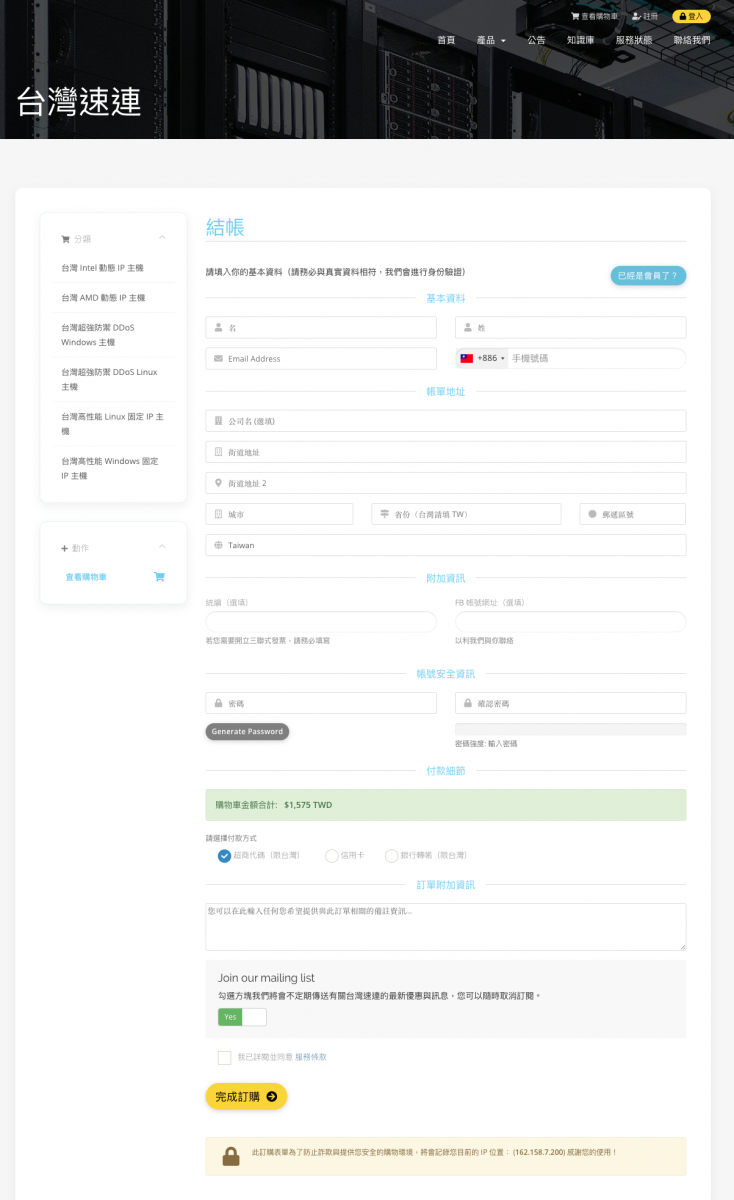Click the register user icon in header

click(x=636, y=17)
